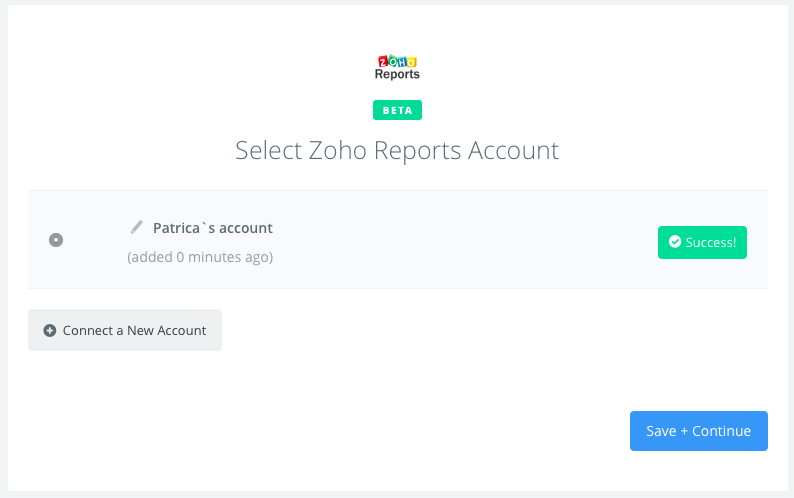Click the checkmark icon in Success badge
794x498 pixels.
click(675, 242)
